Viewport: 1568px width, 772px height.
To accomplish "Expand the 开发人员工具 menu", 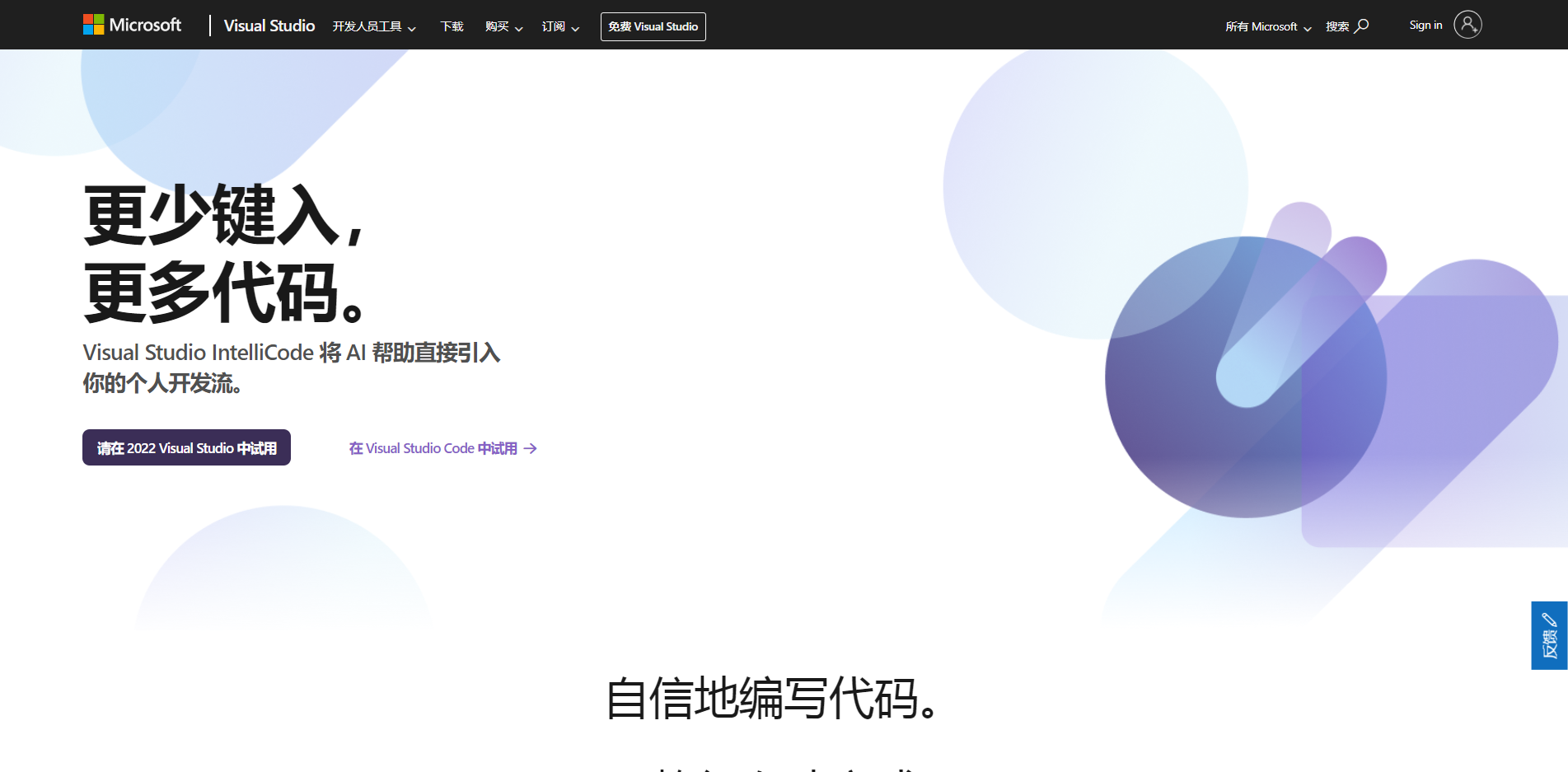I will click(374, 26).
